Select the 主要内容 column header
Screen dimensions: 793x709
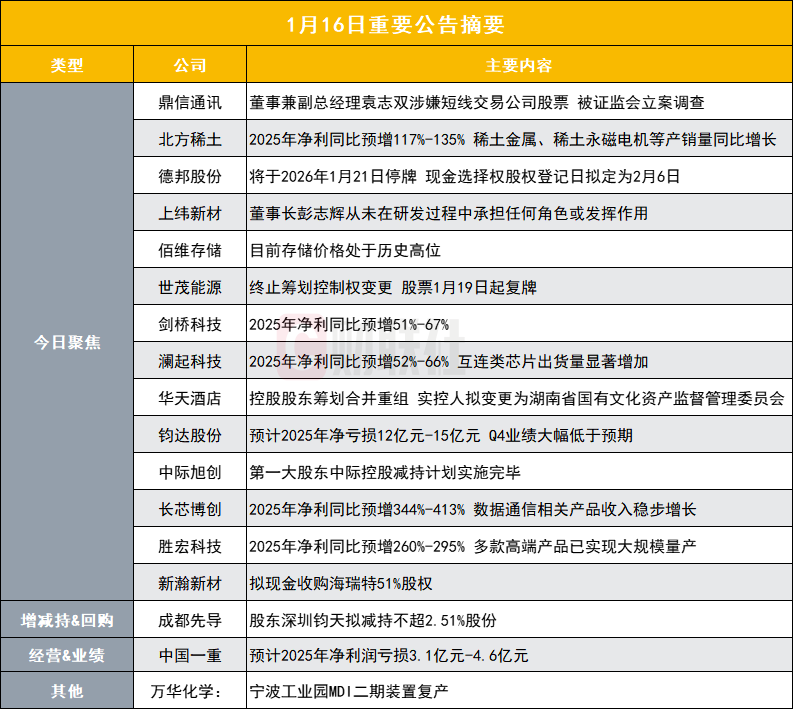pos(519,65)
